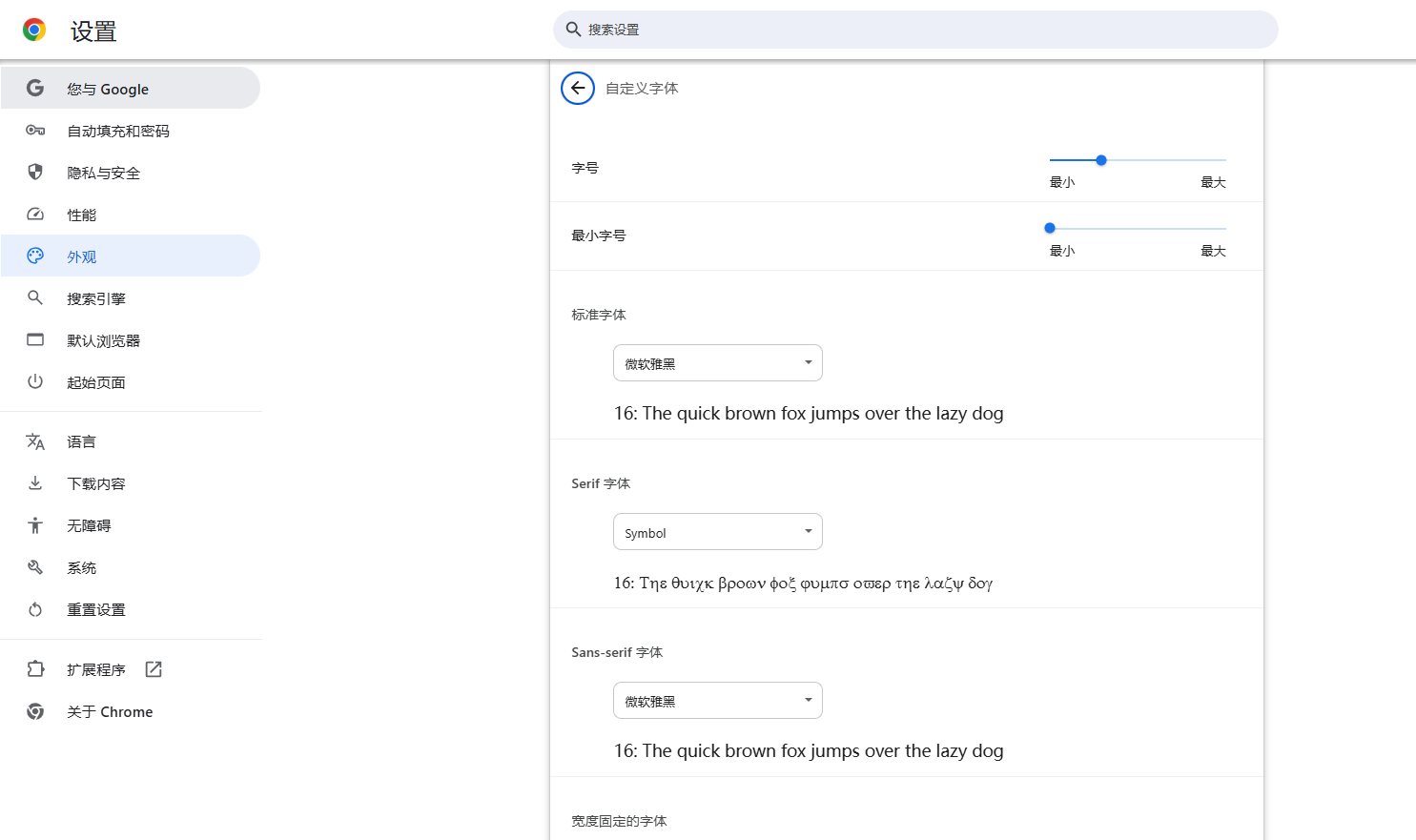1416x840 pixels.
Task: Click the standard font preview sentence
Action: 809,413
